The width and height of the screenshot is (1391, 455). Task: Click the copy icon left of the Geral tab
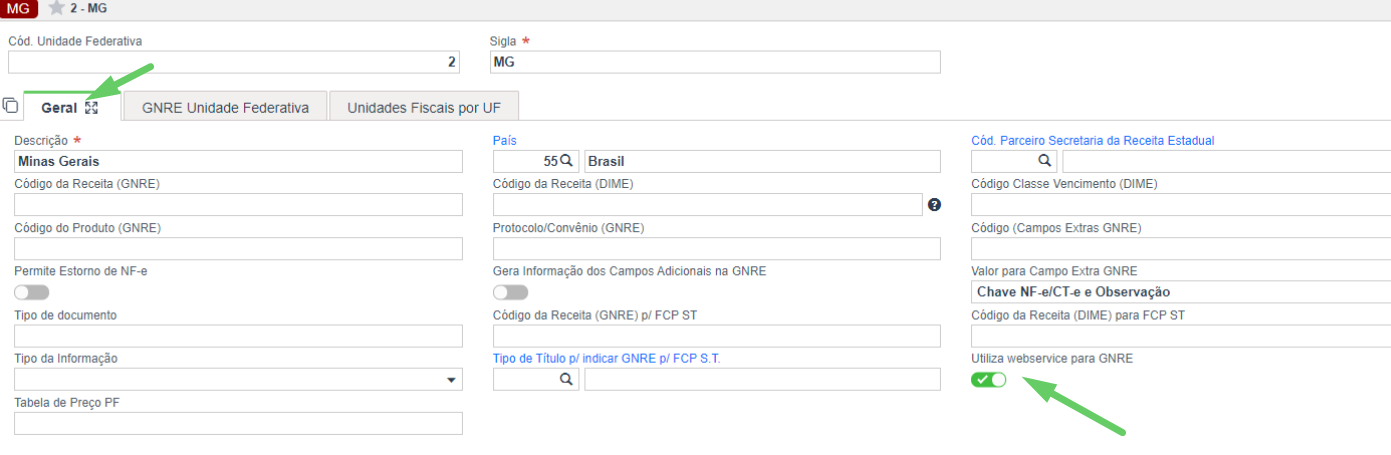click(10, 105)
